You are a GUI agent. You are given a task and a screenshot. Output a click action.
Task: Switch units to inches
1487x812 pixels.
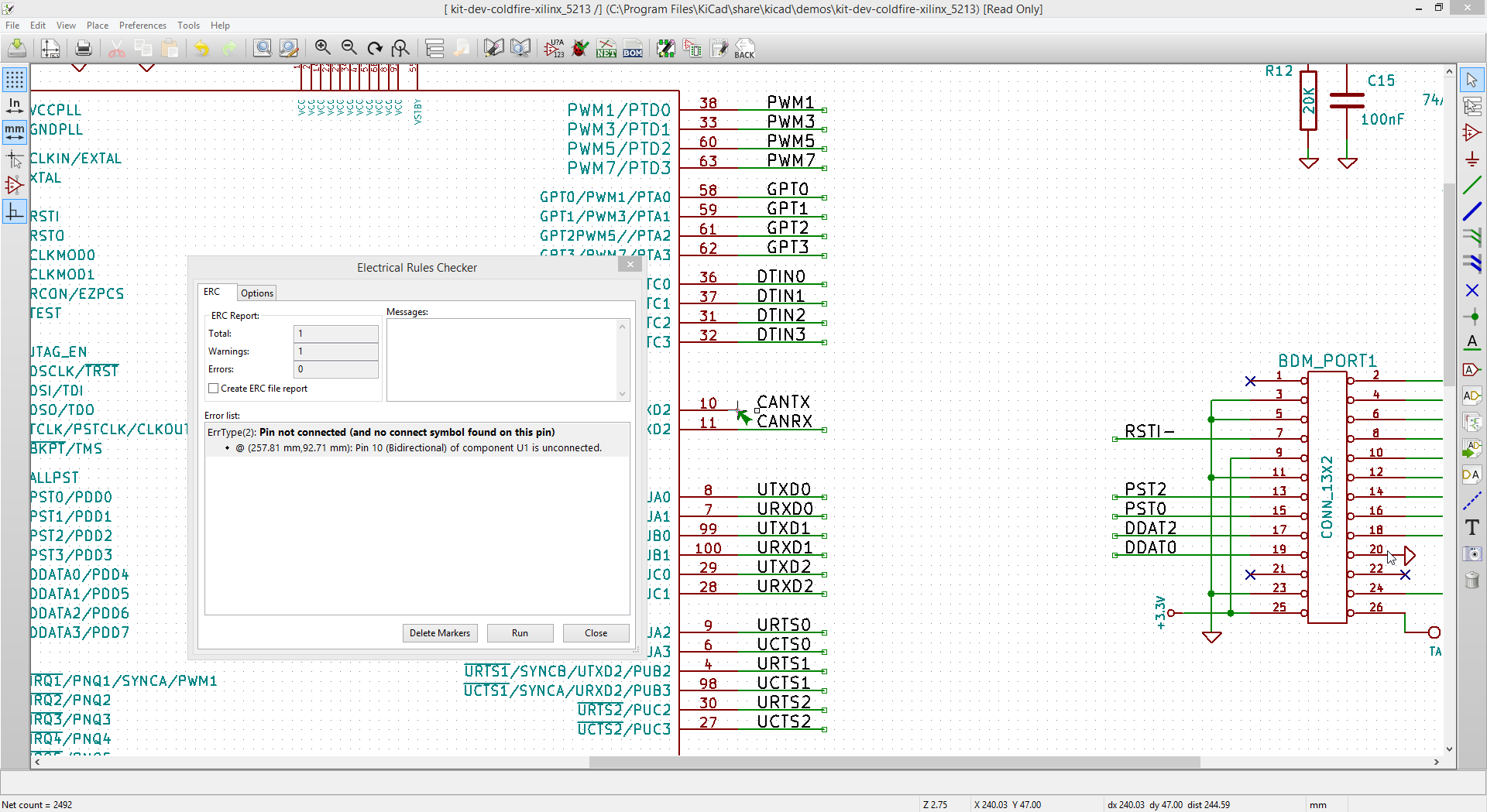tap(15, 106)
